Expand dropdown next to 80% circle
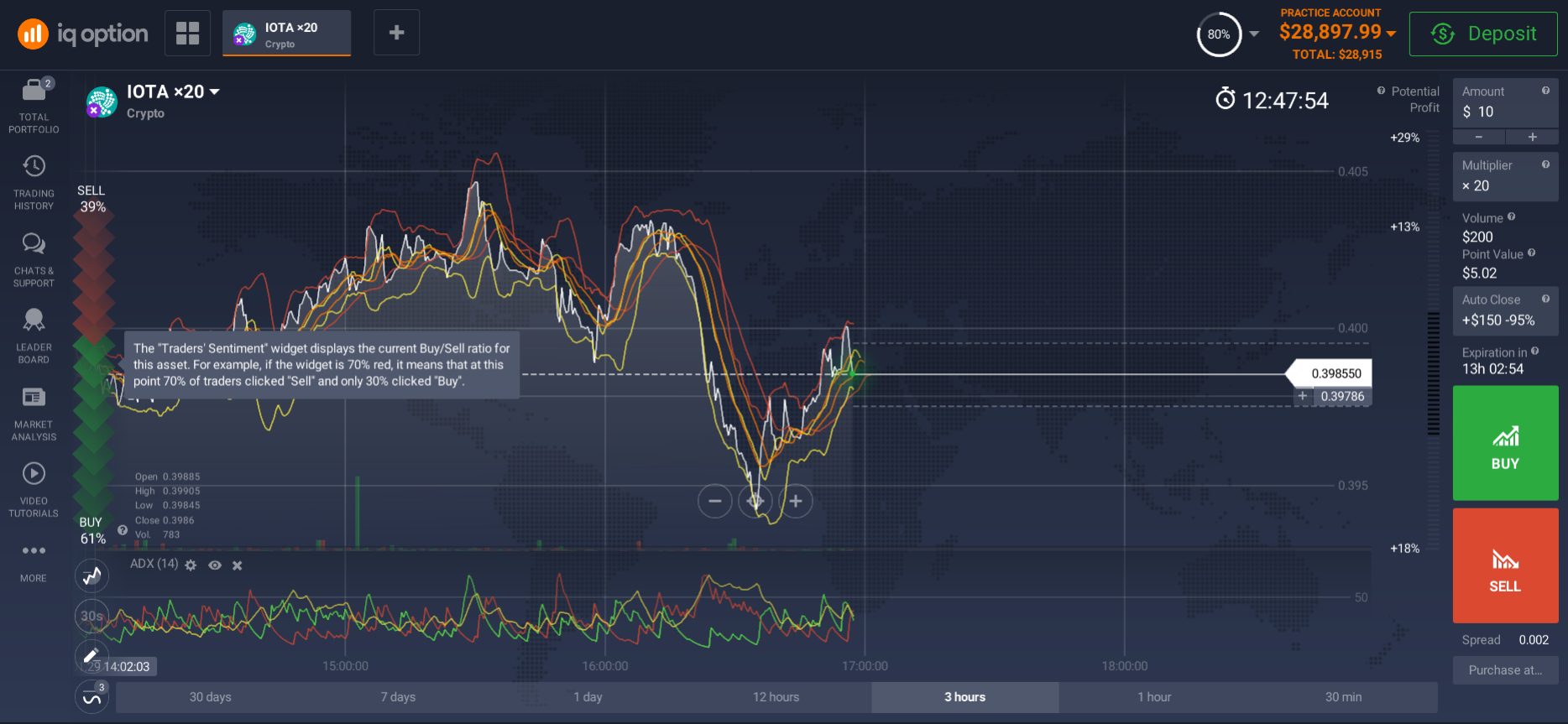The height and width of the screenshot is (724, 1568). pyautogui.click(x=1254, y=34)
